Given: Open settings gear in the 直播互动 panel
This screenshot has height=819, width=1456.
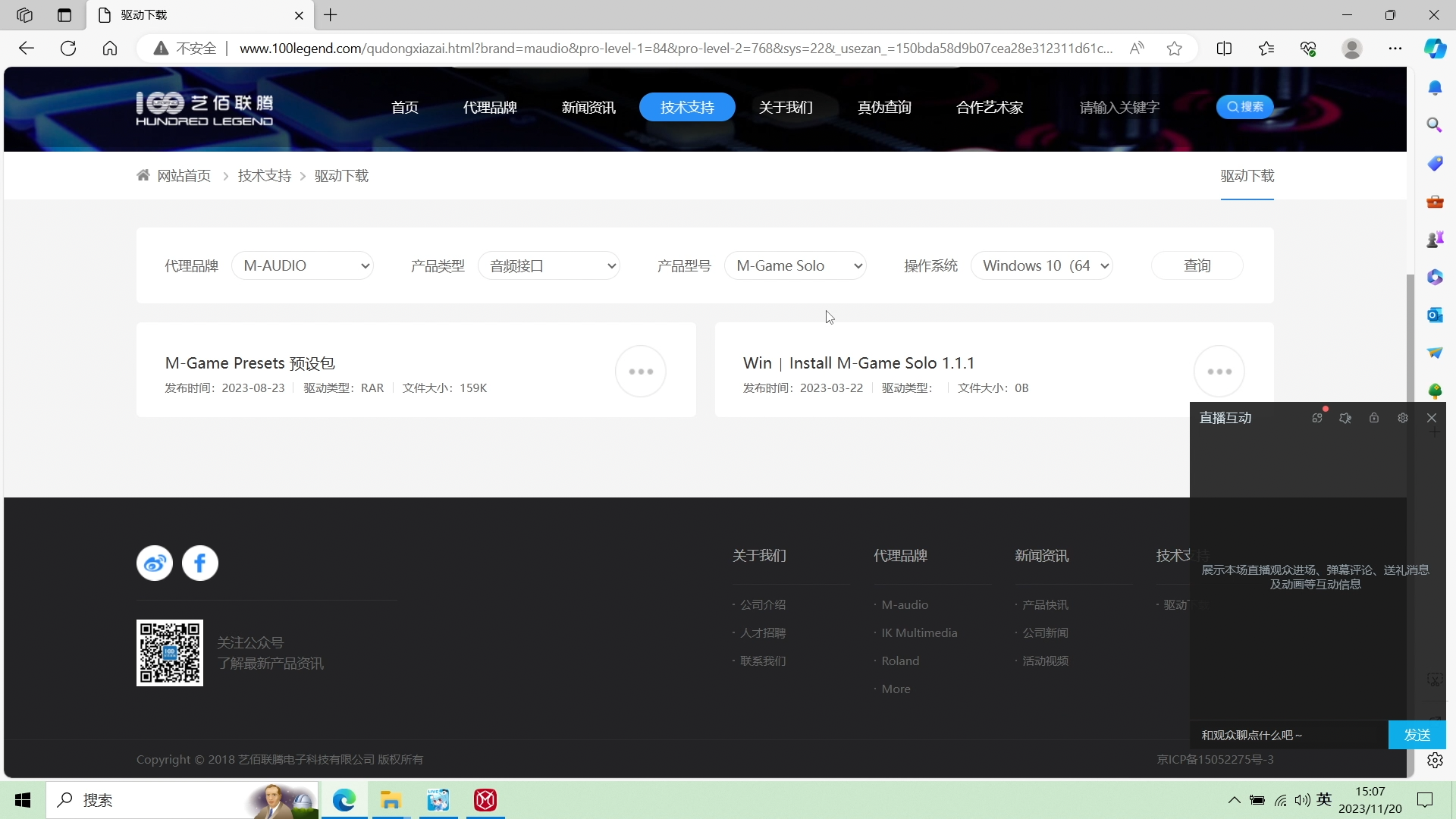Looking at the screenshot, I should coord(1403,418).
